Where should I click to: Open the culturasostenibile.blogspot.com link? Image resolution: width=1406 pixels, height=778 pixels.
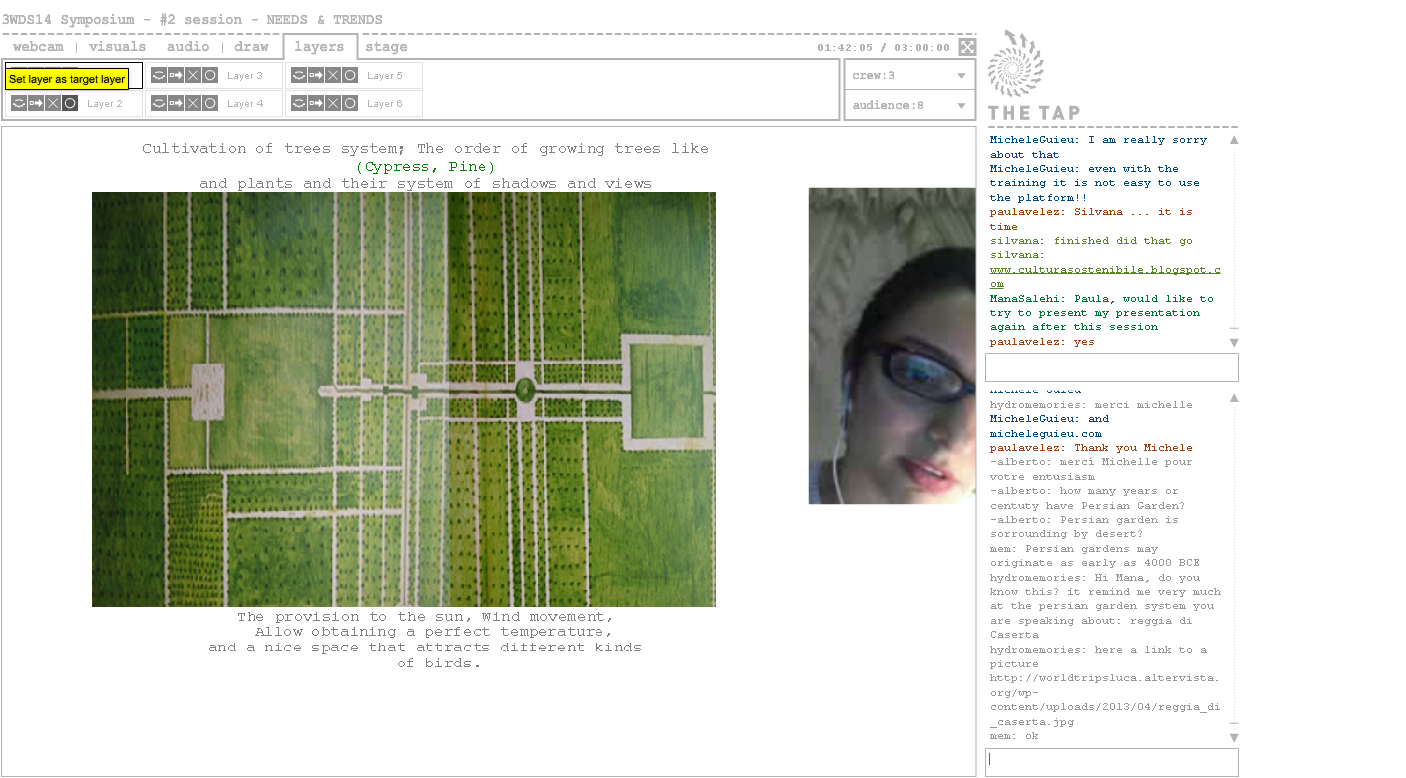point(1104,270)
